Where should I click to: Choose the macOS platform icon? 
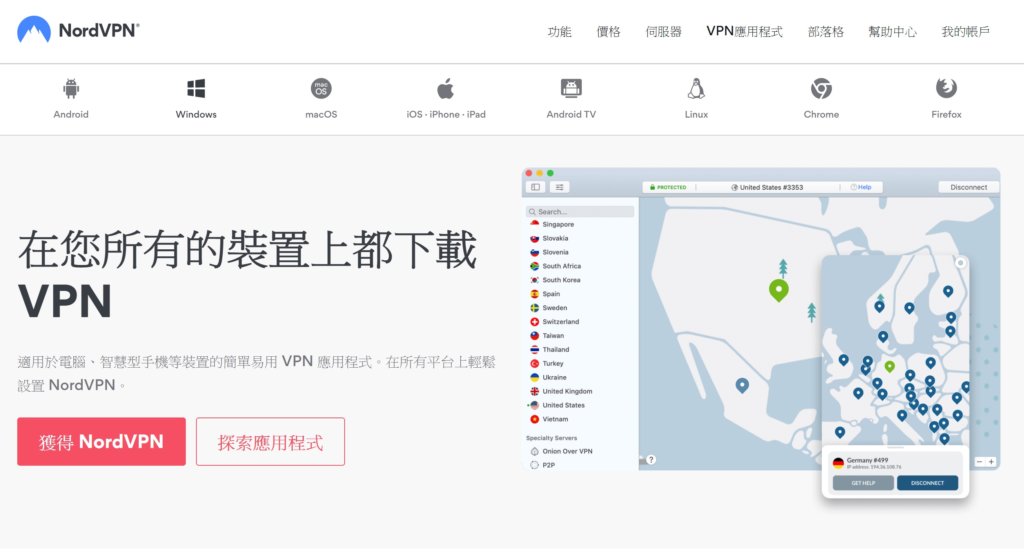(321, 88)
